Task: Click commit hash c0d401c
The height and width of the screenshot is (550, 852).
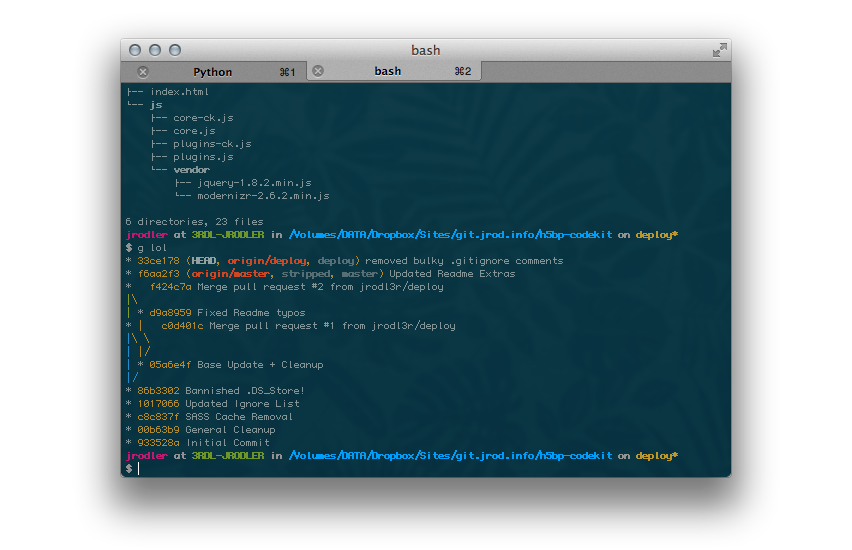Action: pos(182,326)
